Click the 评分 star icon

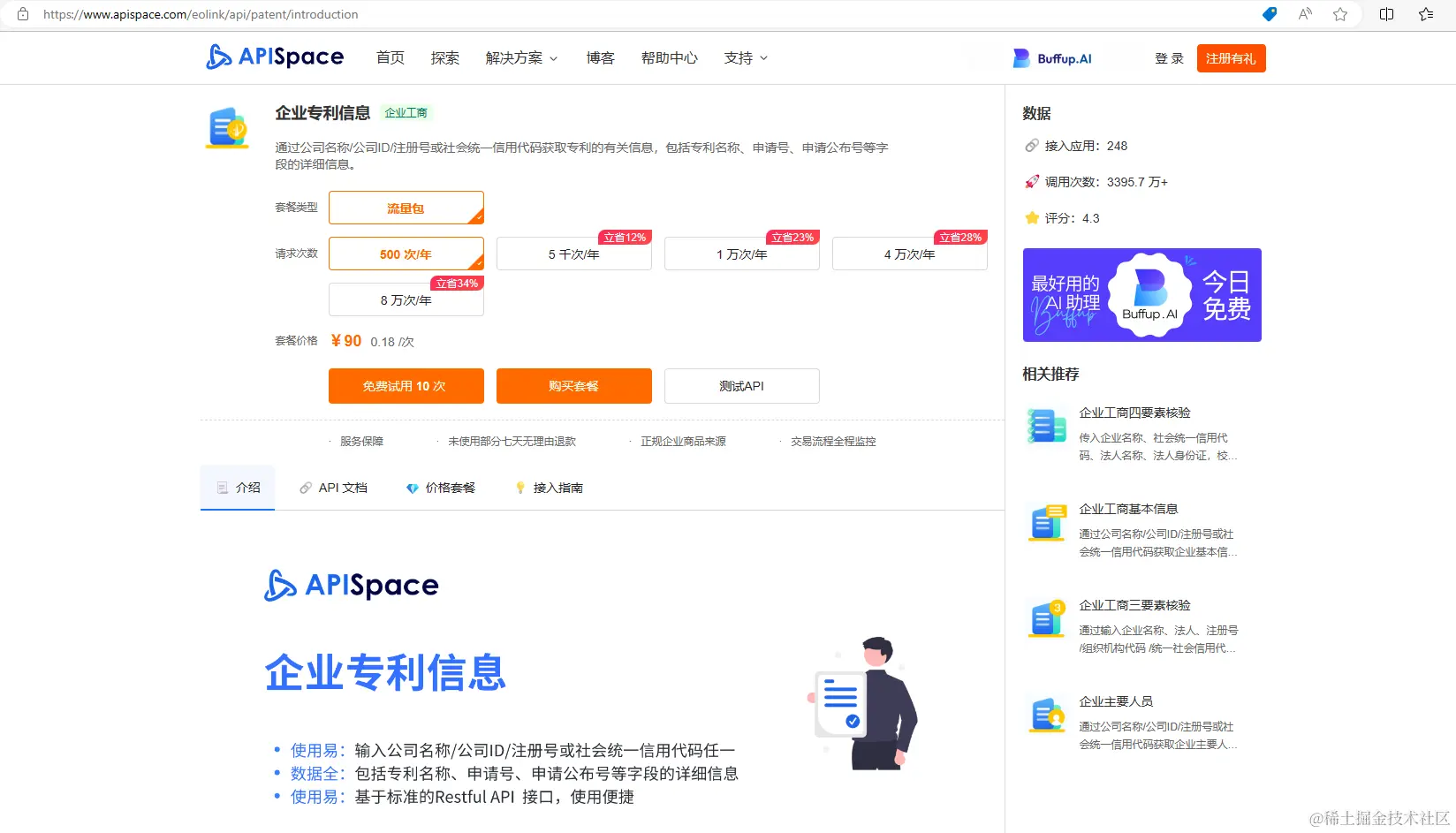tap(1031, 218)
